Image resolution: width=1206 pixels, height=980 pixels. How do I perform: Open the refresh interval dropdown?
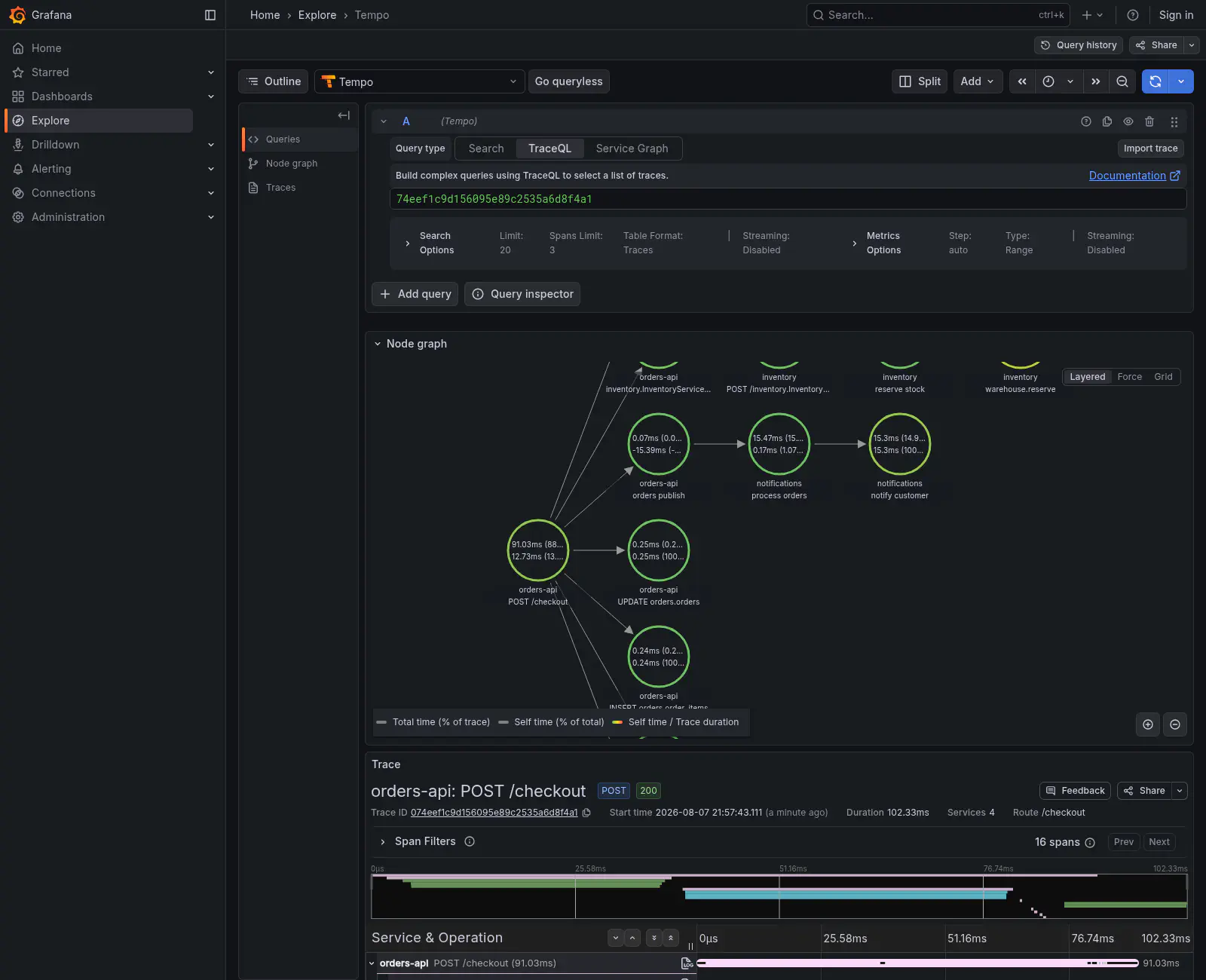coord(1181,81)
